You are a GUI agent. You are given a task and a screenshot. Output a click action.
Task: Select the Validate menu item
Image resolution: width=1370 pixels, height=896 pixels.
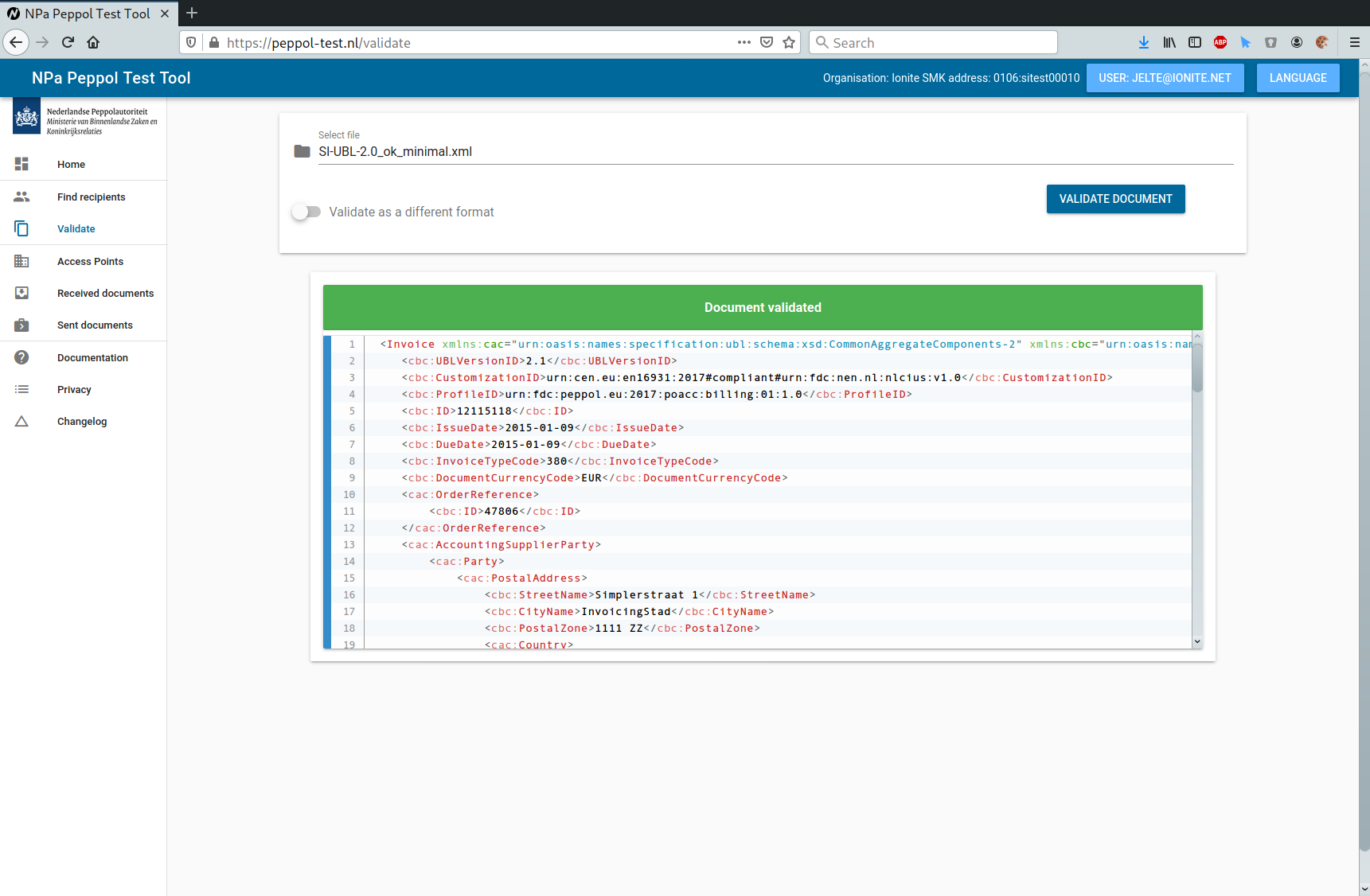click(x=83, y=228)
